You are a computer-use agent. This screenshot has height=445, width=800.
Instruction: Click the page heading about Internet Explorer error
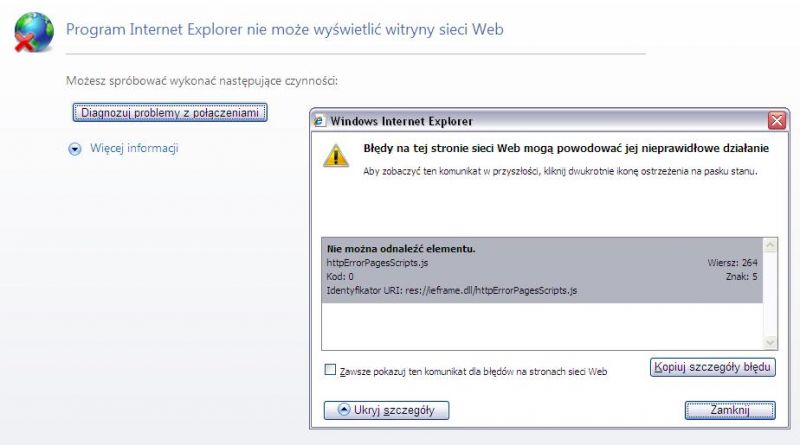285,30
